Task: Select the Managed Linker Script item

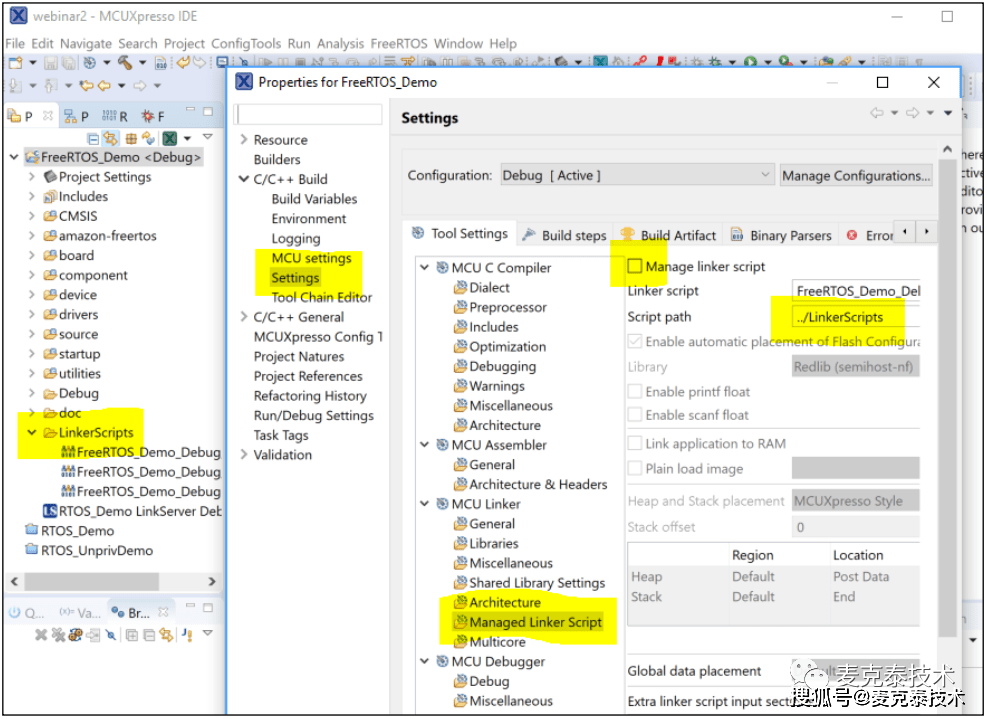Action: [535, 622]
